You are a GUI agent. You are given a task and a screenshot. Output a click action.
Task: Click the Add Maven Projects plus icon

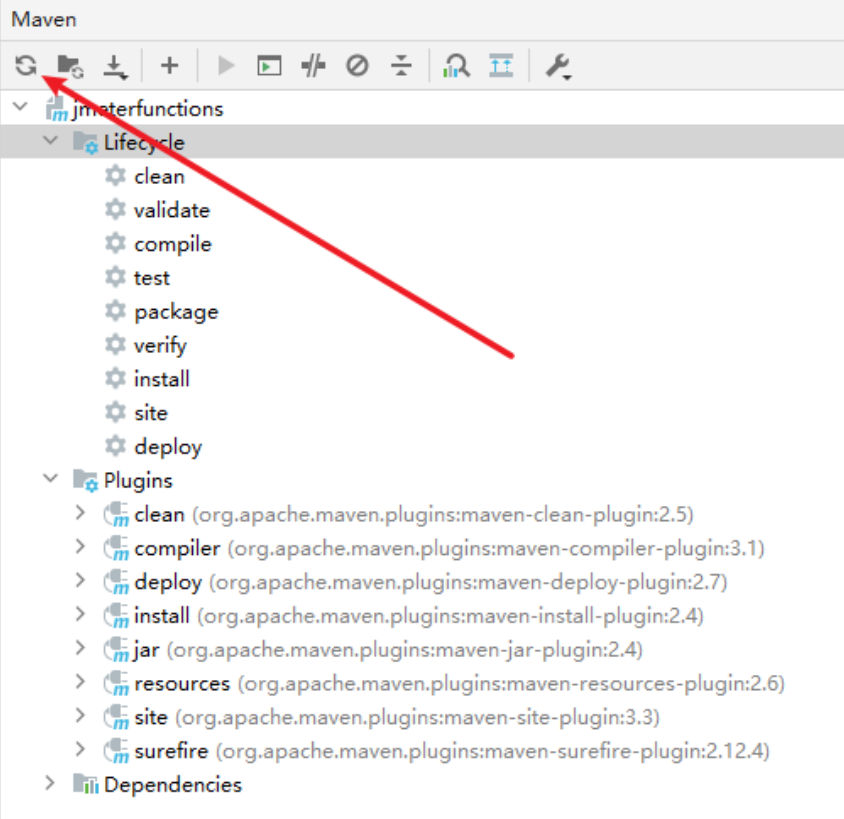click(169, 67)
